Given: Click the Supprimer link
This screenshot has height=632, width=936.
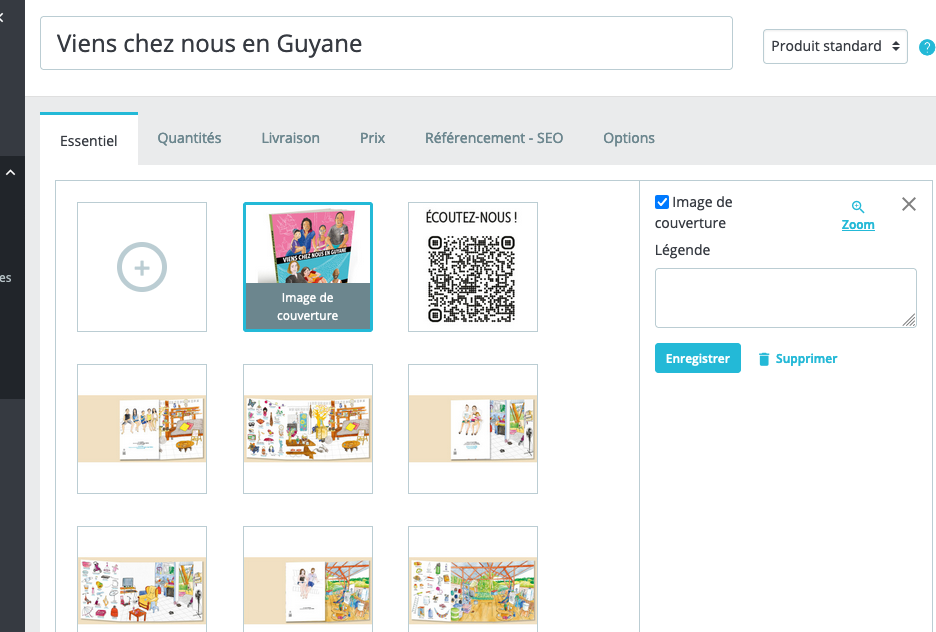Looking at the screenshot, I should pyautogui.click(x=798, y=359).
